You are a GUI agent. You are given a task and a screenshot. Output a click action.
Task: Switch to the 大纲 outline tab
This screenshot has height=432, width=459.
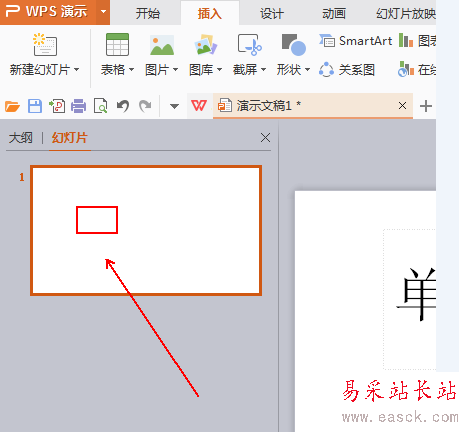tap(21, 138)
